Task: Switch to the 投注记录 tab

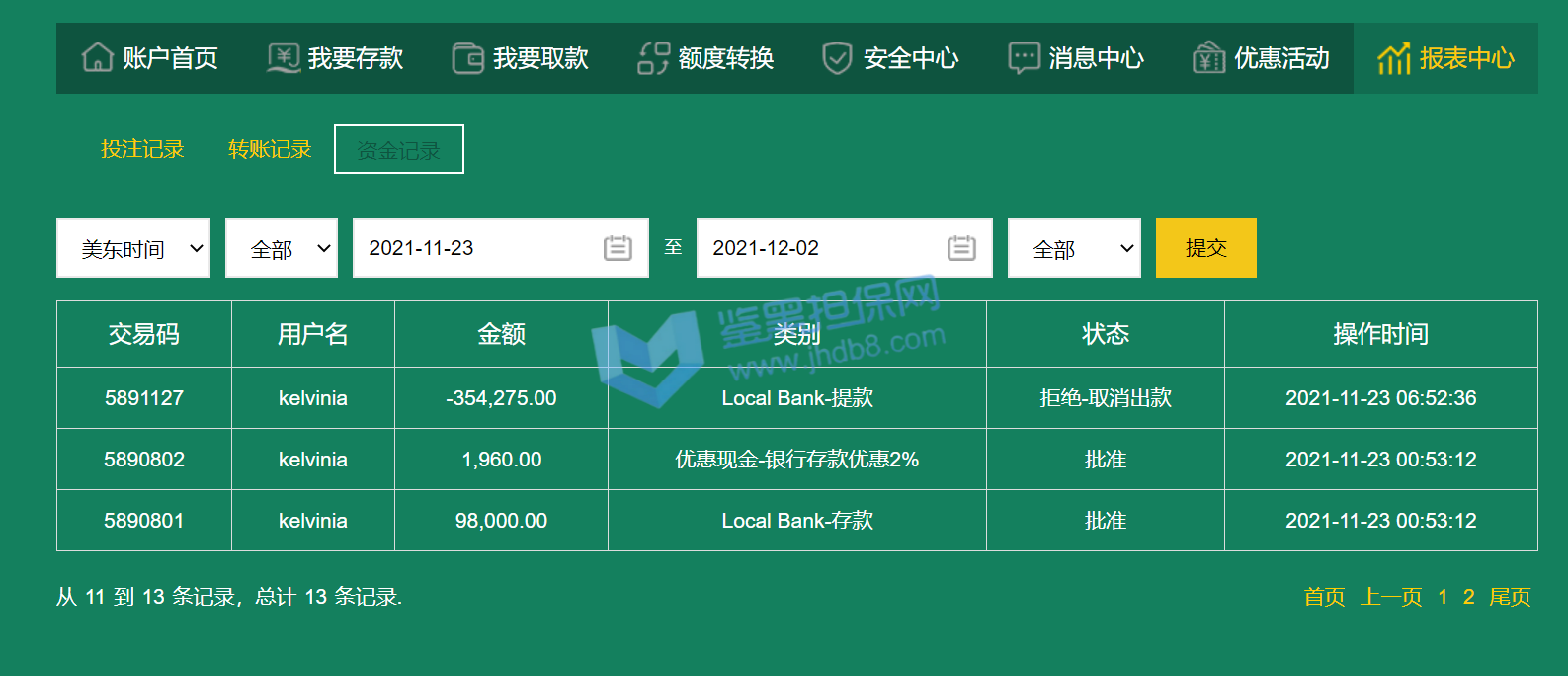Action: [x=142, y=149]
